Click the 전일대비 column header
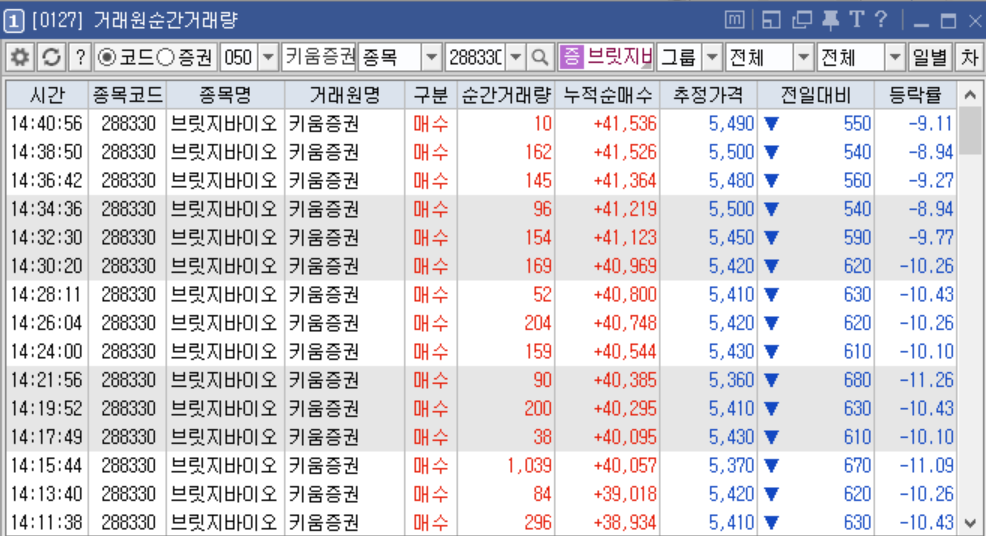Screen dimensions: 986x536 tap(816, 95)
